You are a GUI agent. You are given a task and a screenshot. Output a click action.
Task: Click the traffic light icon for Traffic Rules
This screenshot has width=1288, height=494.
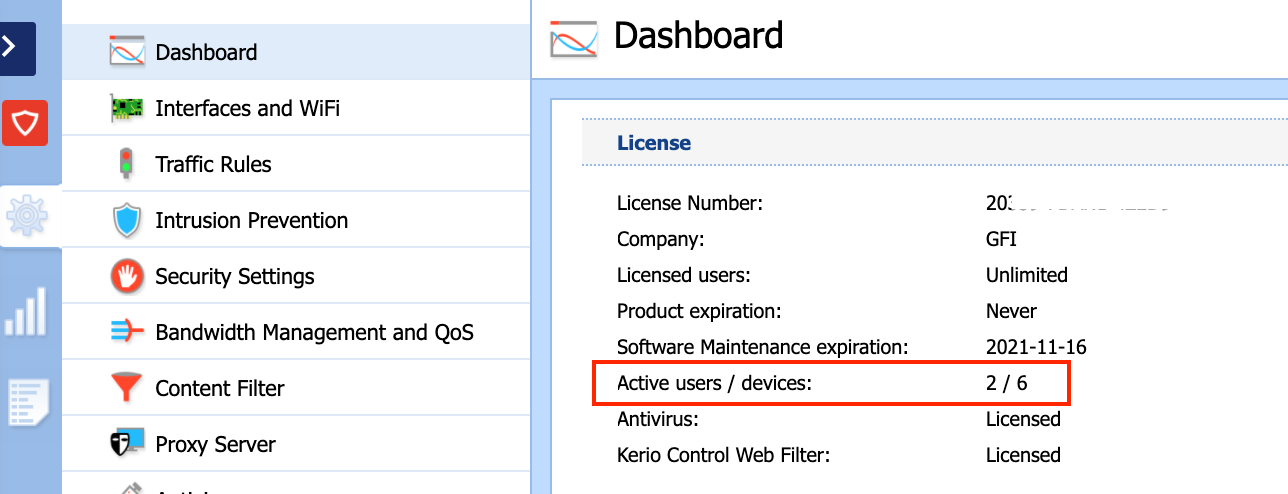[x=126, y=164]
